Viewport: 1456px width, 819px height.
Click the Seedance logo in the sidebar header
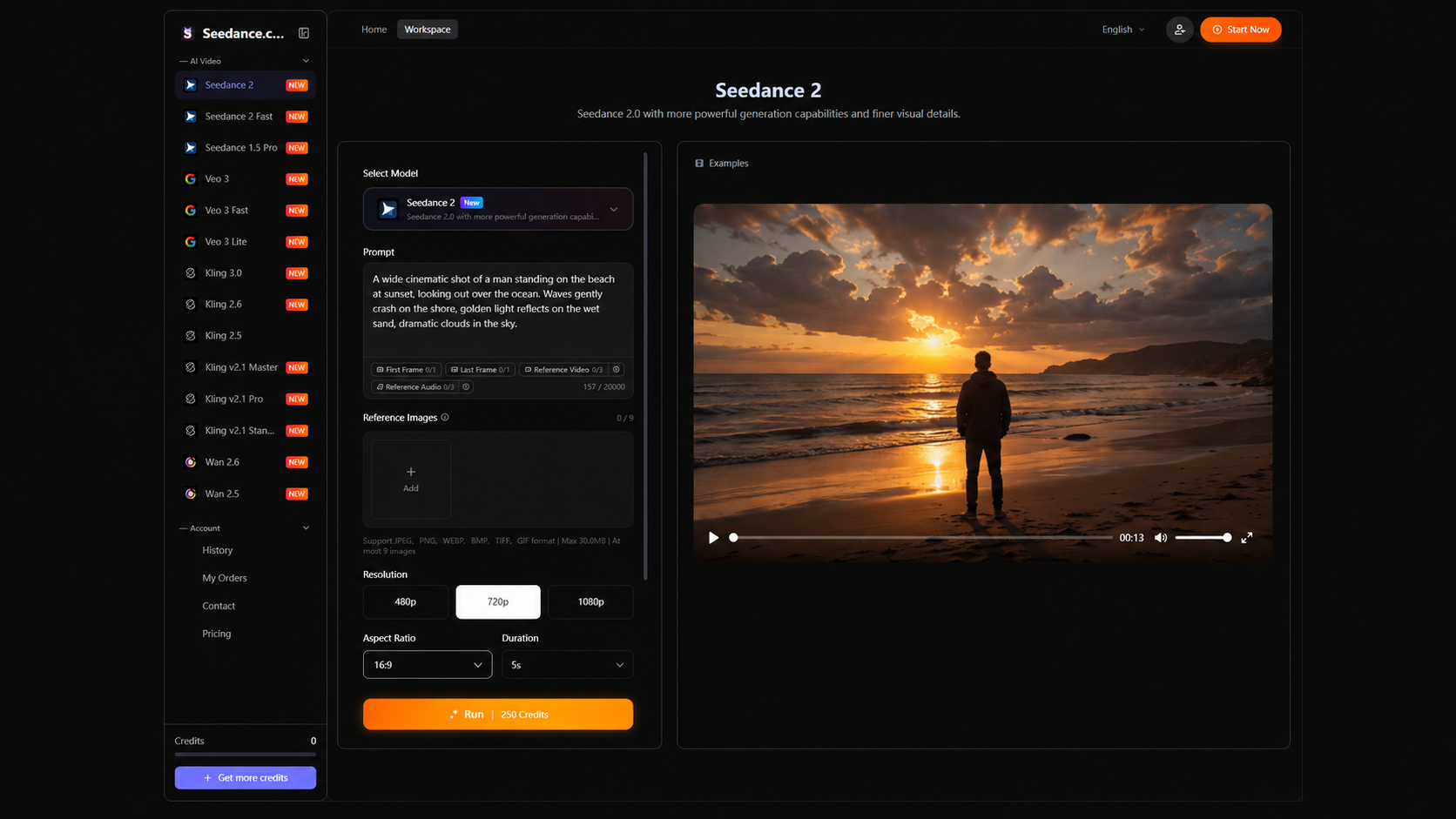coord(187,33)
